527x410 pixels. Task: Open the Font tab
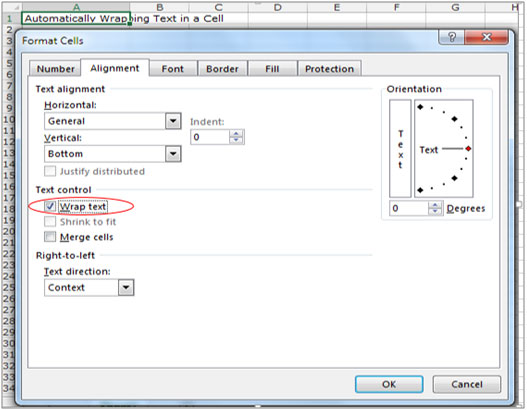point(173,69)
